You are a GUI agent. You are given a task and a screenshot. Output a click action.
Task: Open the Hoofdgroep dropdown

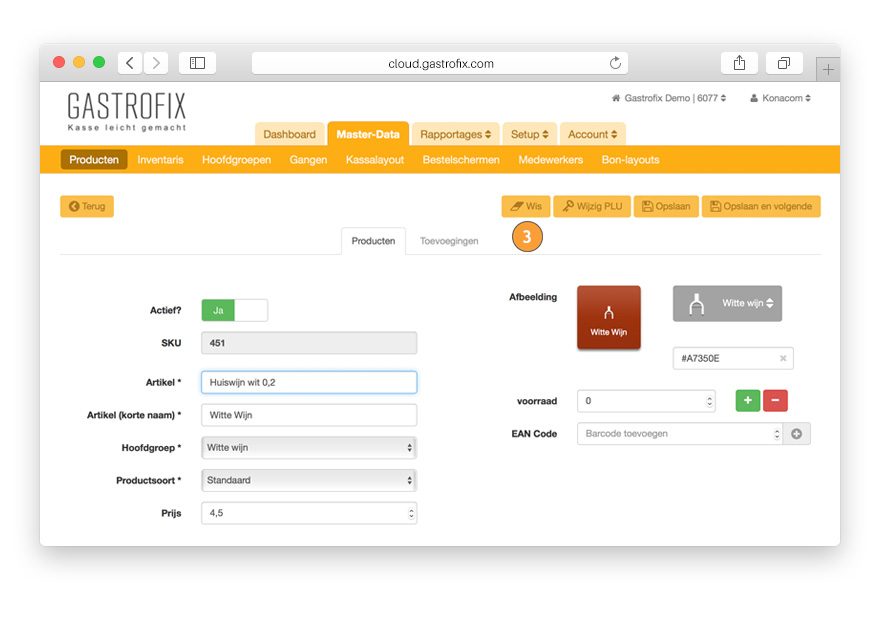[x=308, y=448]
